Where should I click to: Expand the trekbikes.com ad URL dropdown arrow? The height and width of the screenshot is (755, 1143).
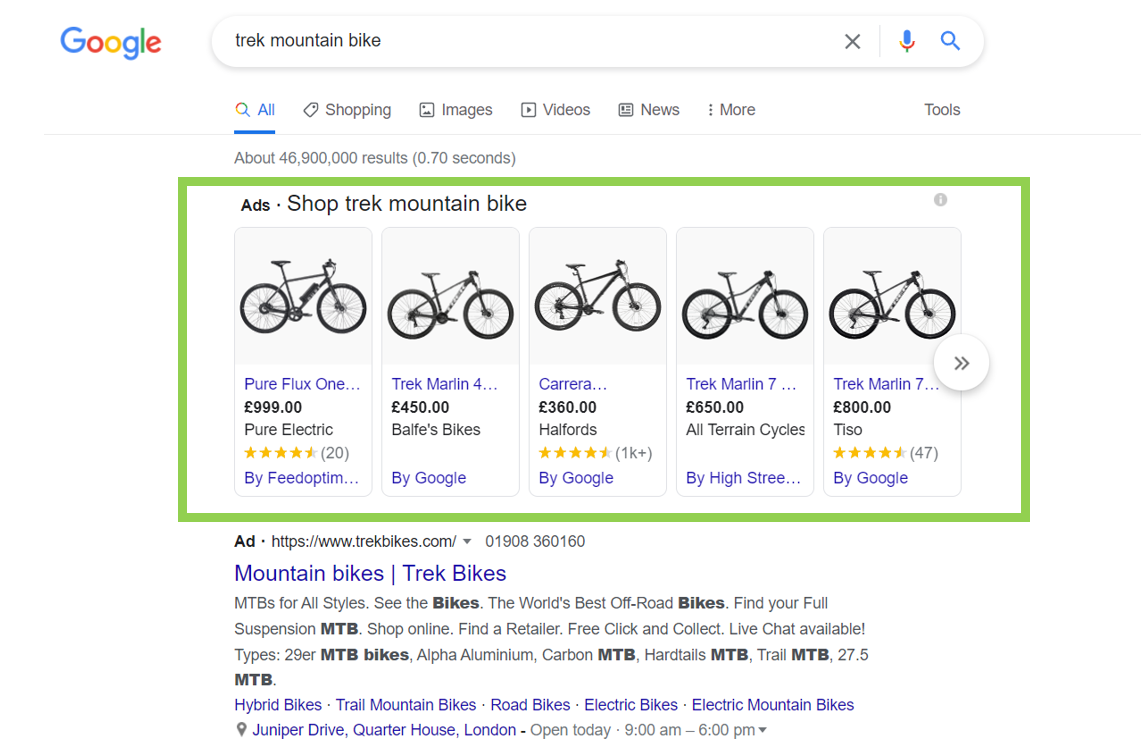pos(467,541)
